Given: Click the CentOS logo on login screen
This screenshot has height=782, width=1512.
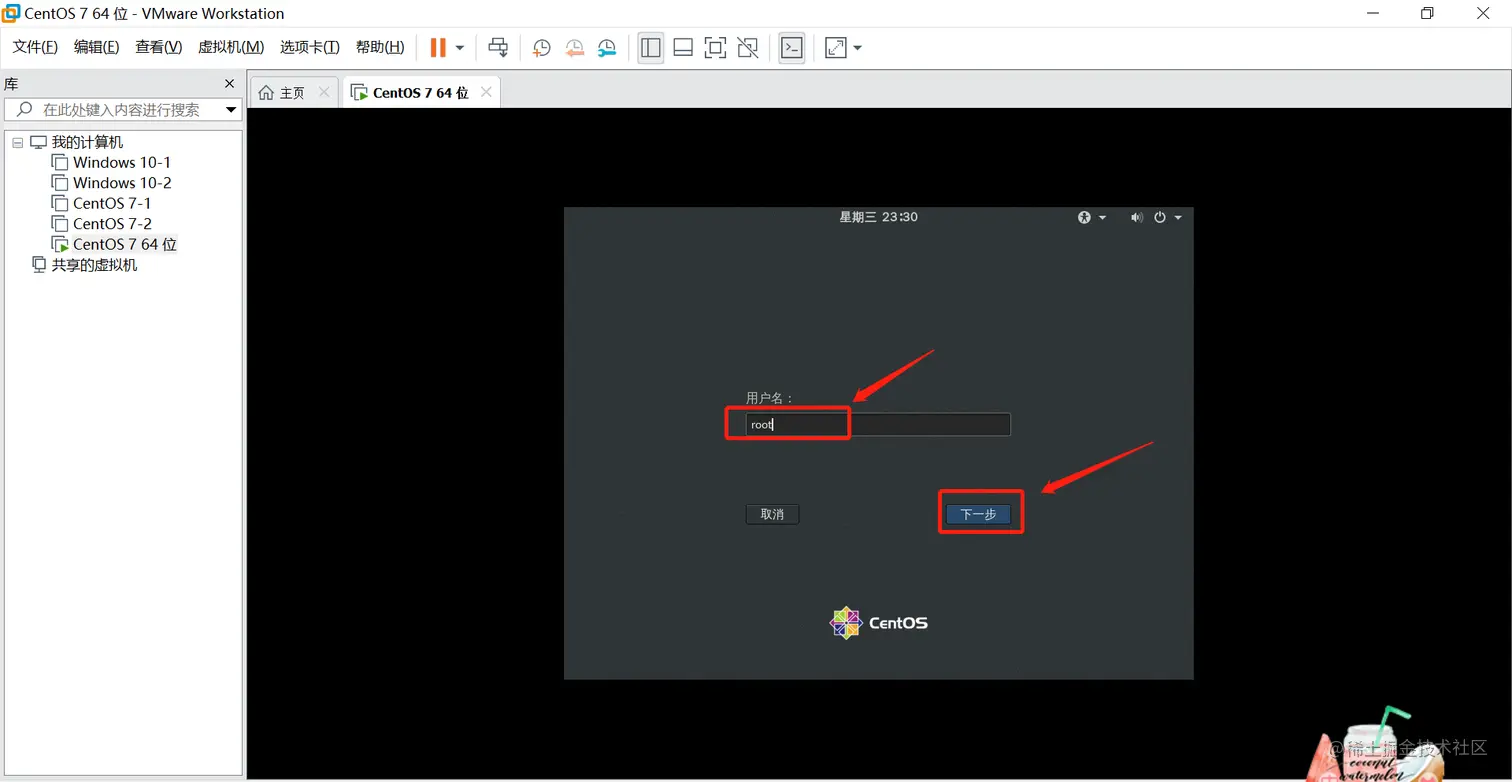Looking at the screenshot, I should tap(878, 622).
